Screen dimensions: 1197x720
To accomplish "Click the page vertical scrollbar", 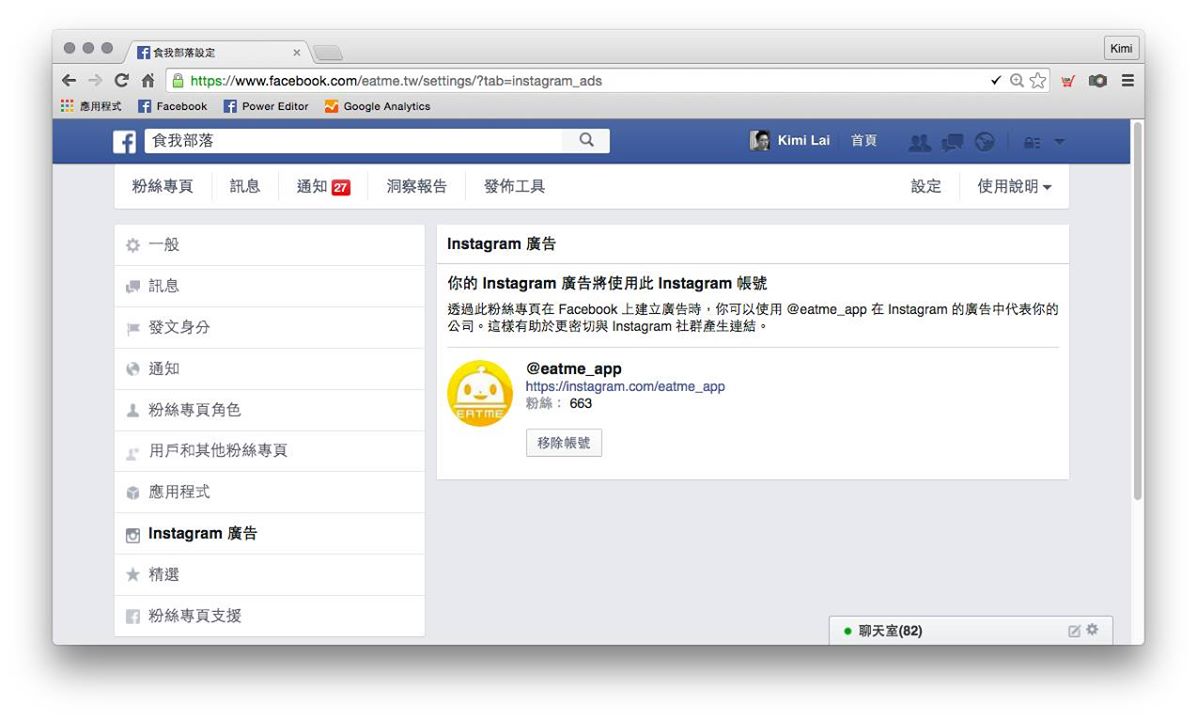I will [1137, 313].
